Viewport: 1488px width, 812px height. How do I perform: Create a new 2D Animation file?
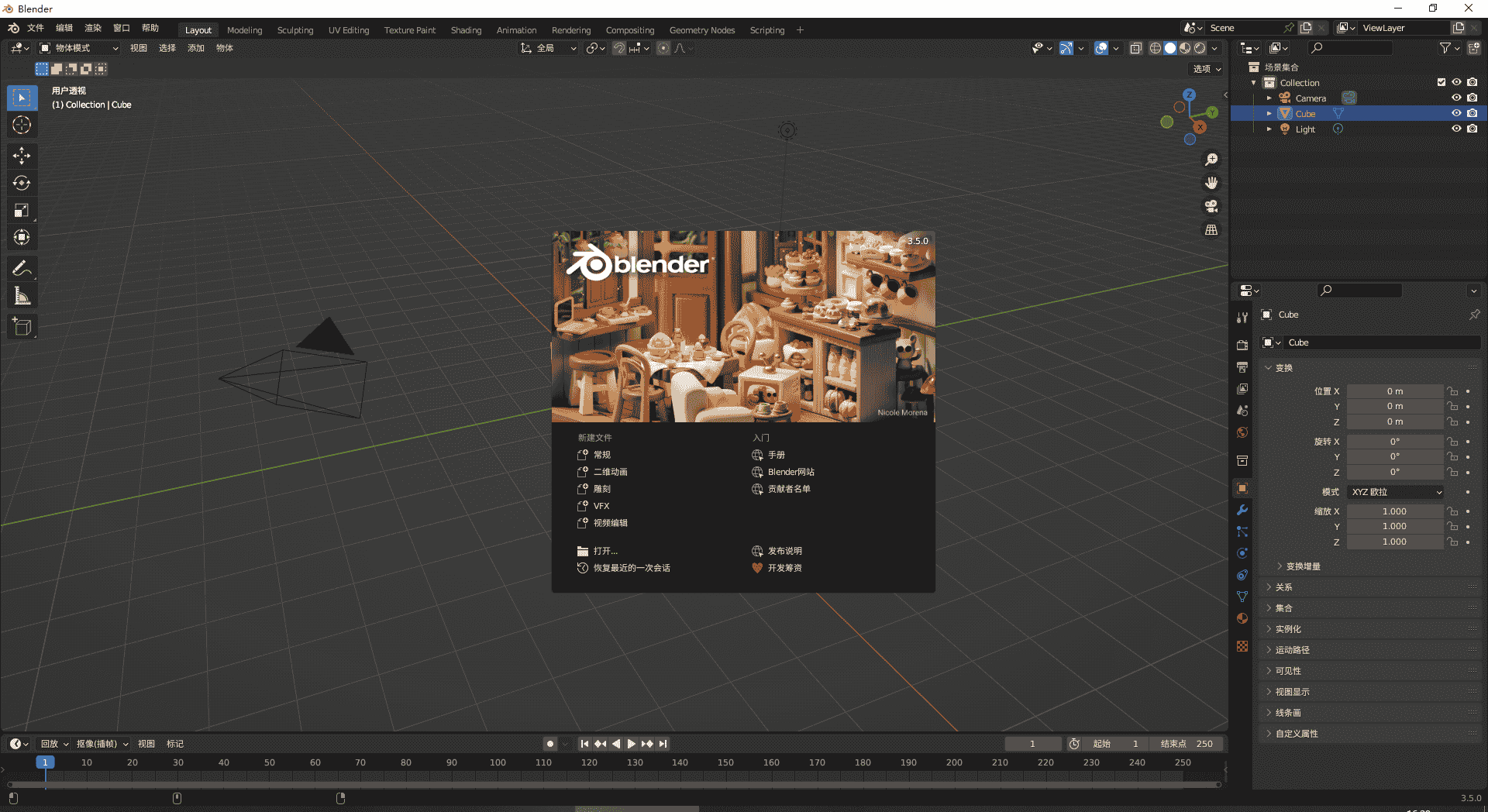(x=610, y=472)
